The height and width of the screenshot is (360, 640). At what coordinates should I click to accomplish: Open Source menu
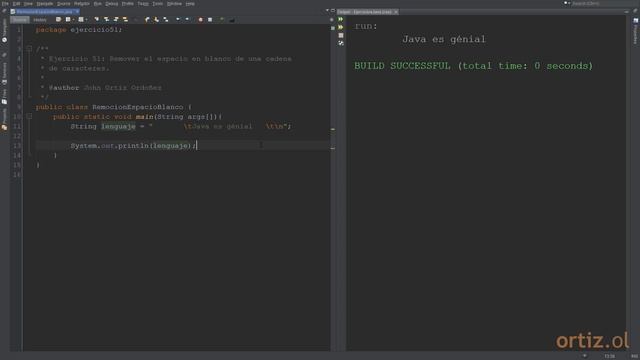point(64,4)
